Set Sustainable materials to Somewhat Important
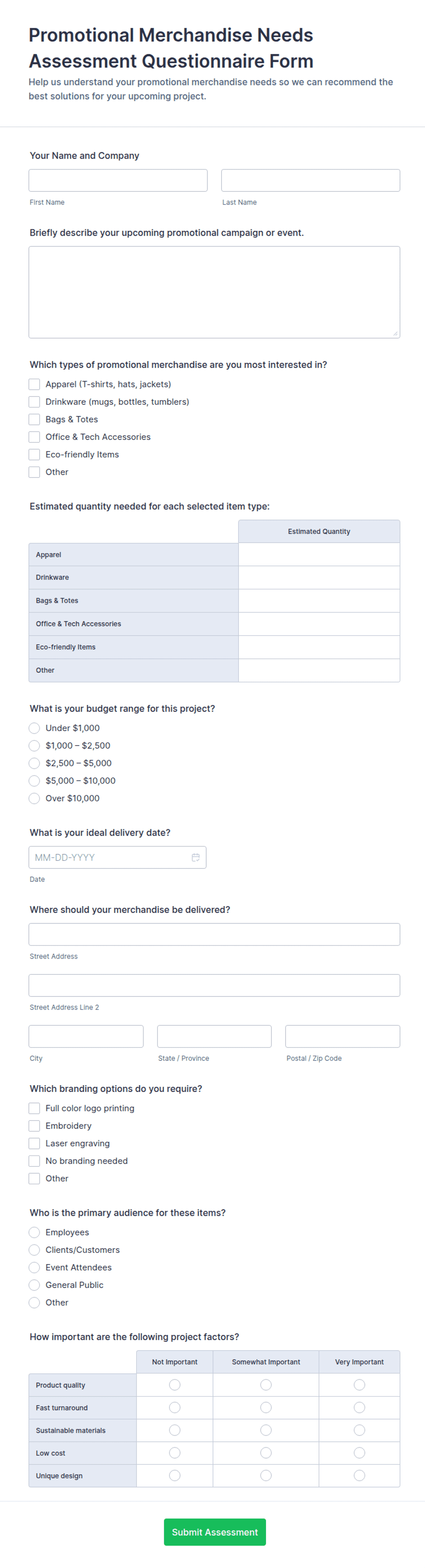The image size is (425, 1568). tap(266, 1430)
